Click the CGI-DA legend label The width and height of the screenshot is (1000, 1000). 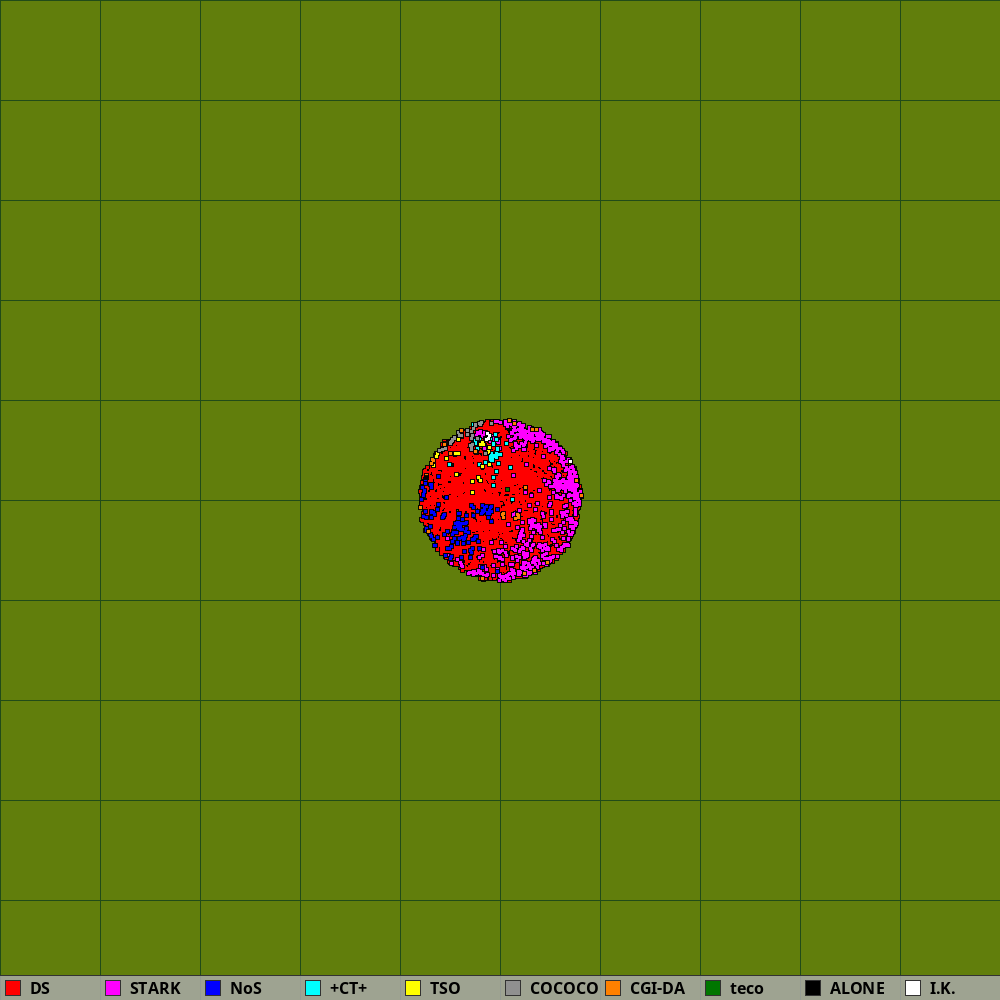[x=657, y=988]
